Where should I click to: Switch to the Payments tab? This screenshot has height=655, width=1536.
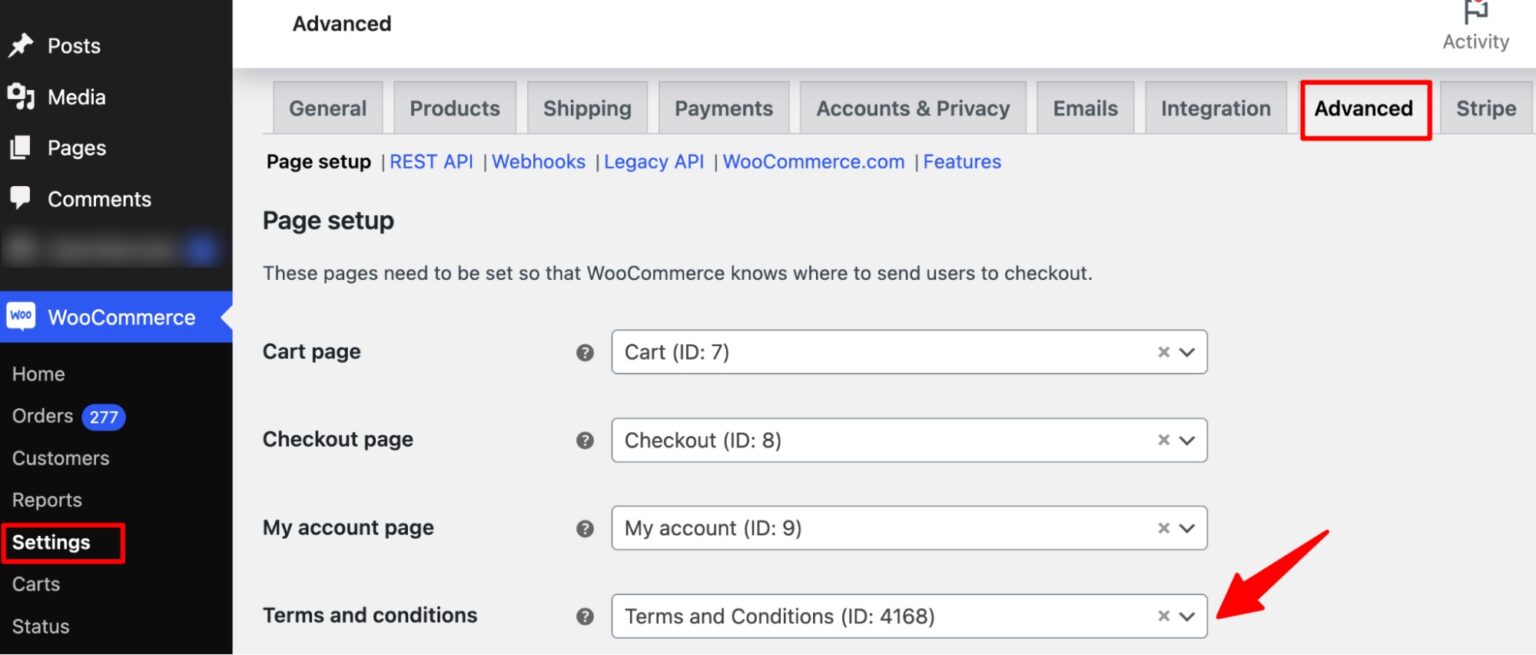tap(724, 108)
